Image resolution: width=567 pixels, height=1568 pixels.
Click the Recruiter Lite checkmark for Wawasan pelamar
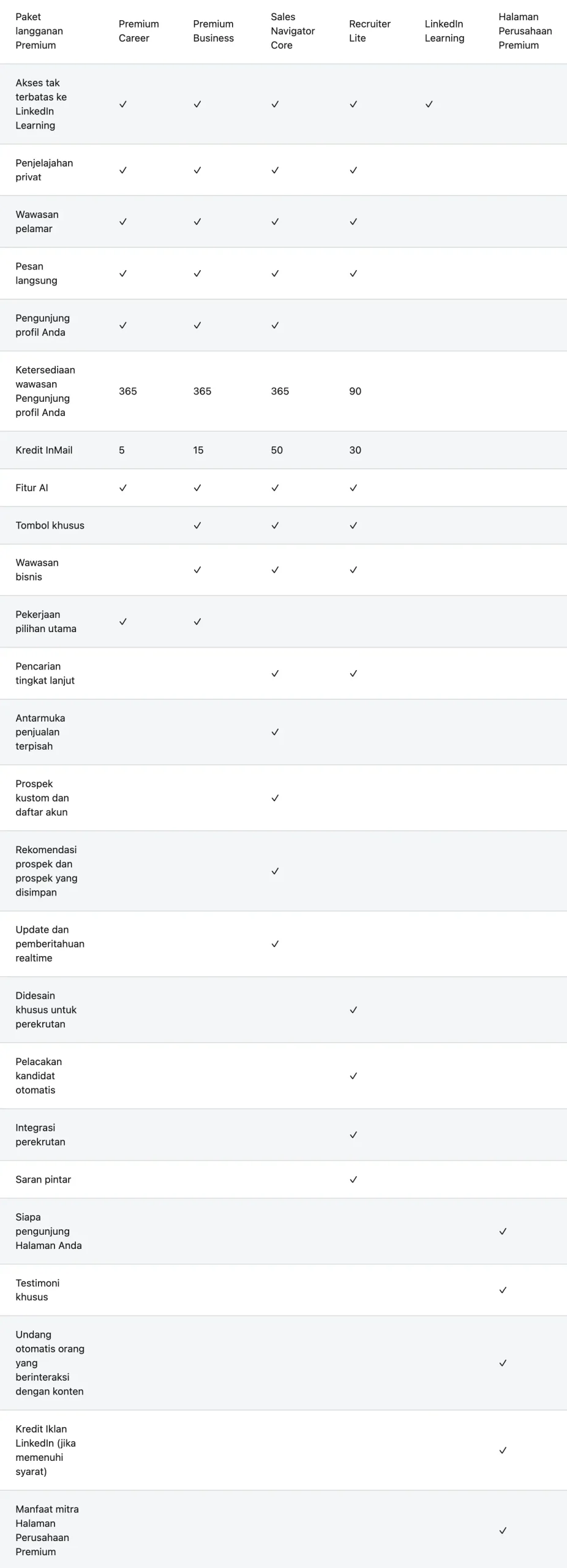(x=353, y=222)
